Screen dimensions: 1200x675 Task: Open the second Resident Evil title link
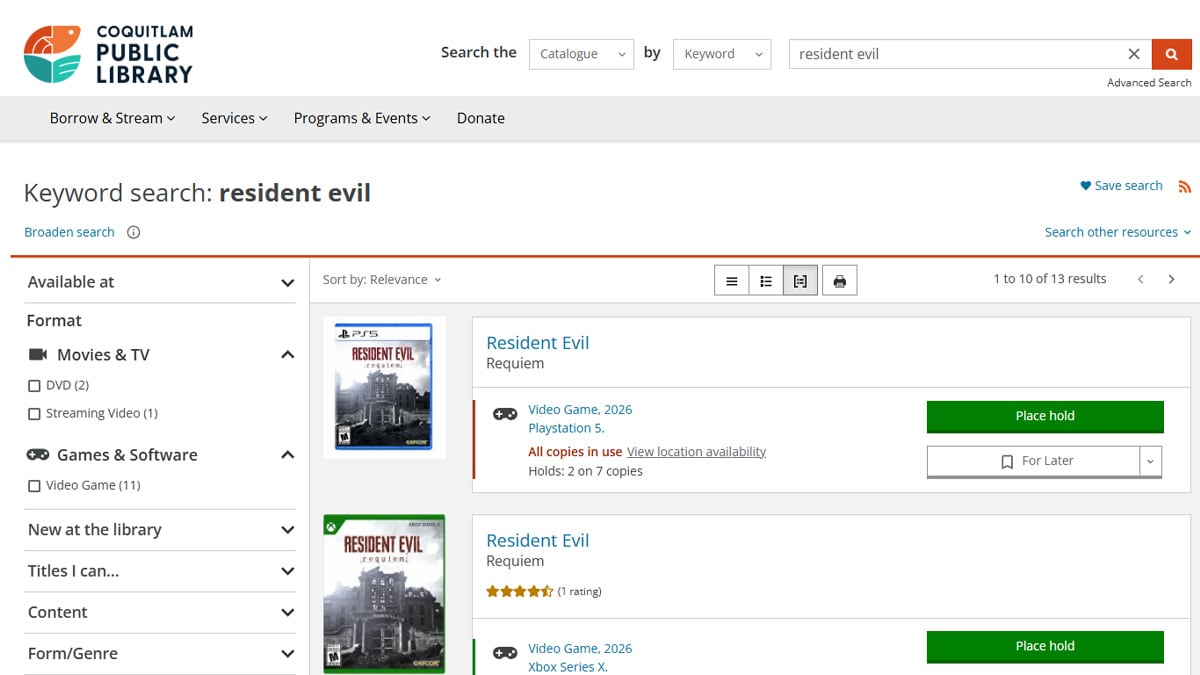point(537,541)
